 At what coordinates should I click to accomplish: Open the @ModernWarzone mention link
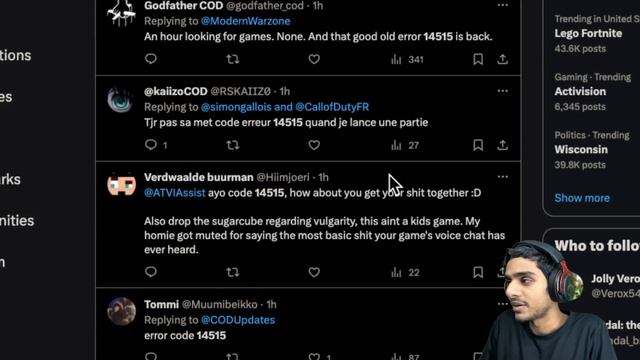point(245,21)
